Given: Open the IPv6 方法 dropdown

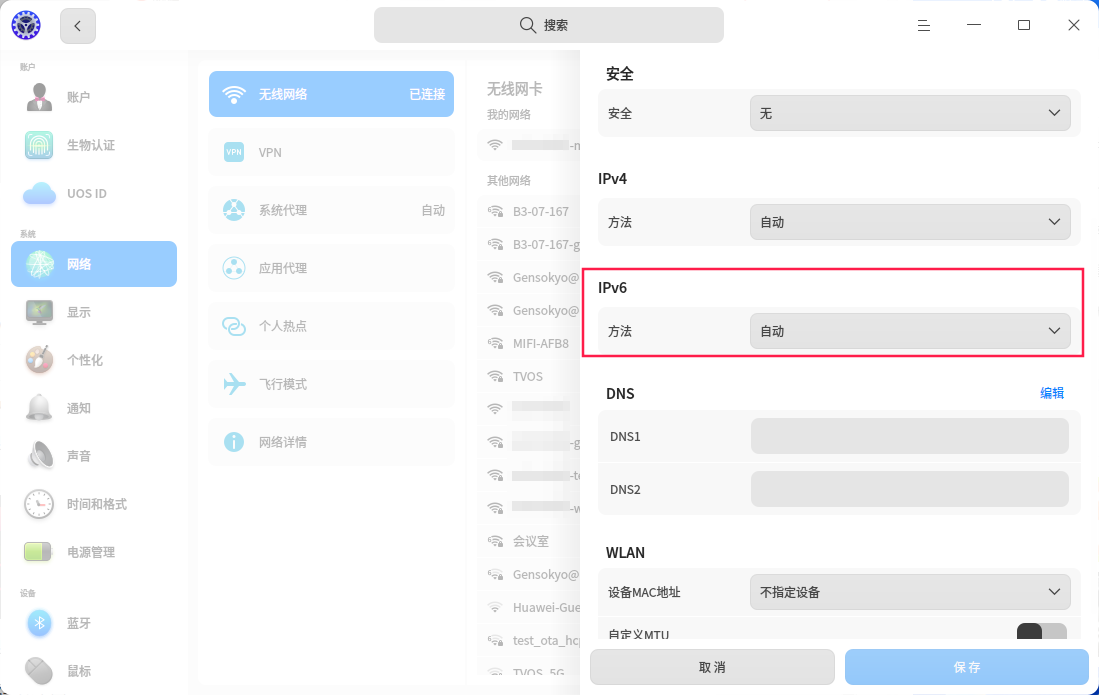Looking at the screenshot, I should point(910,331).
